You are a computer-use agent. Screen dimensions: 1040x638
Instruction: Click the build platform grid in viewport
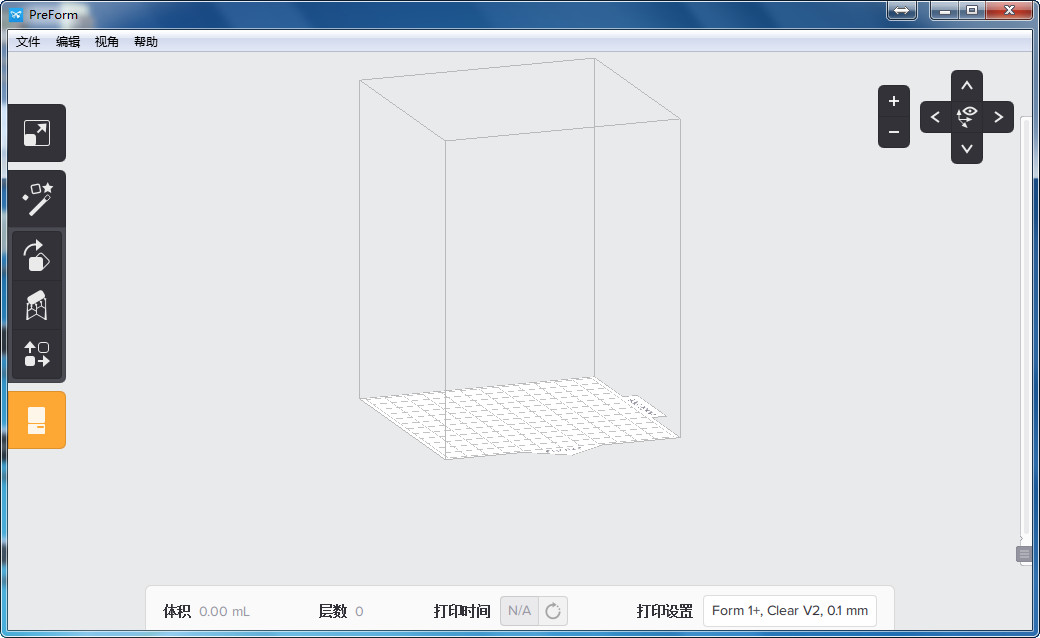[521, 418]
